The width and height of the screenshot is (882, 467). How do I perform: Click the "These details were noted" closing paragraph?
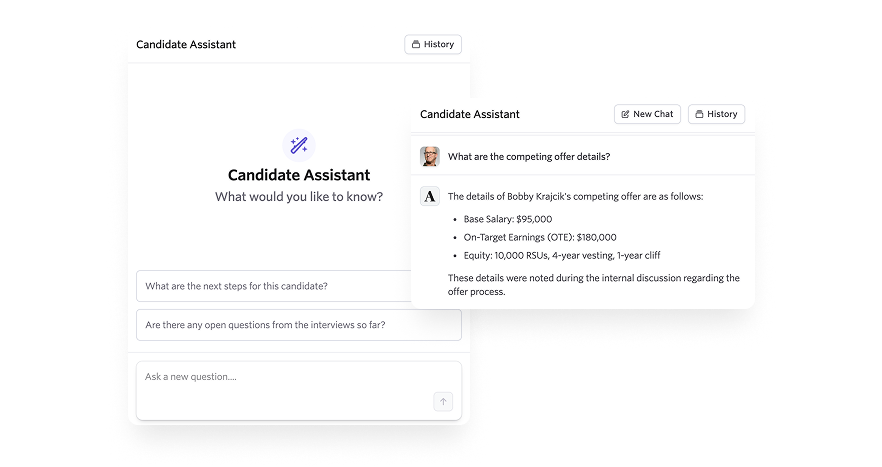(x=593, y=285)
